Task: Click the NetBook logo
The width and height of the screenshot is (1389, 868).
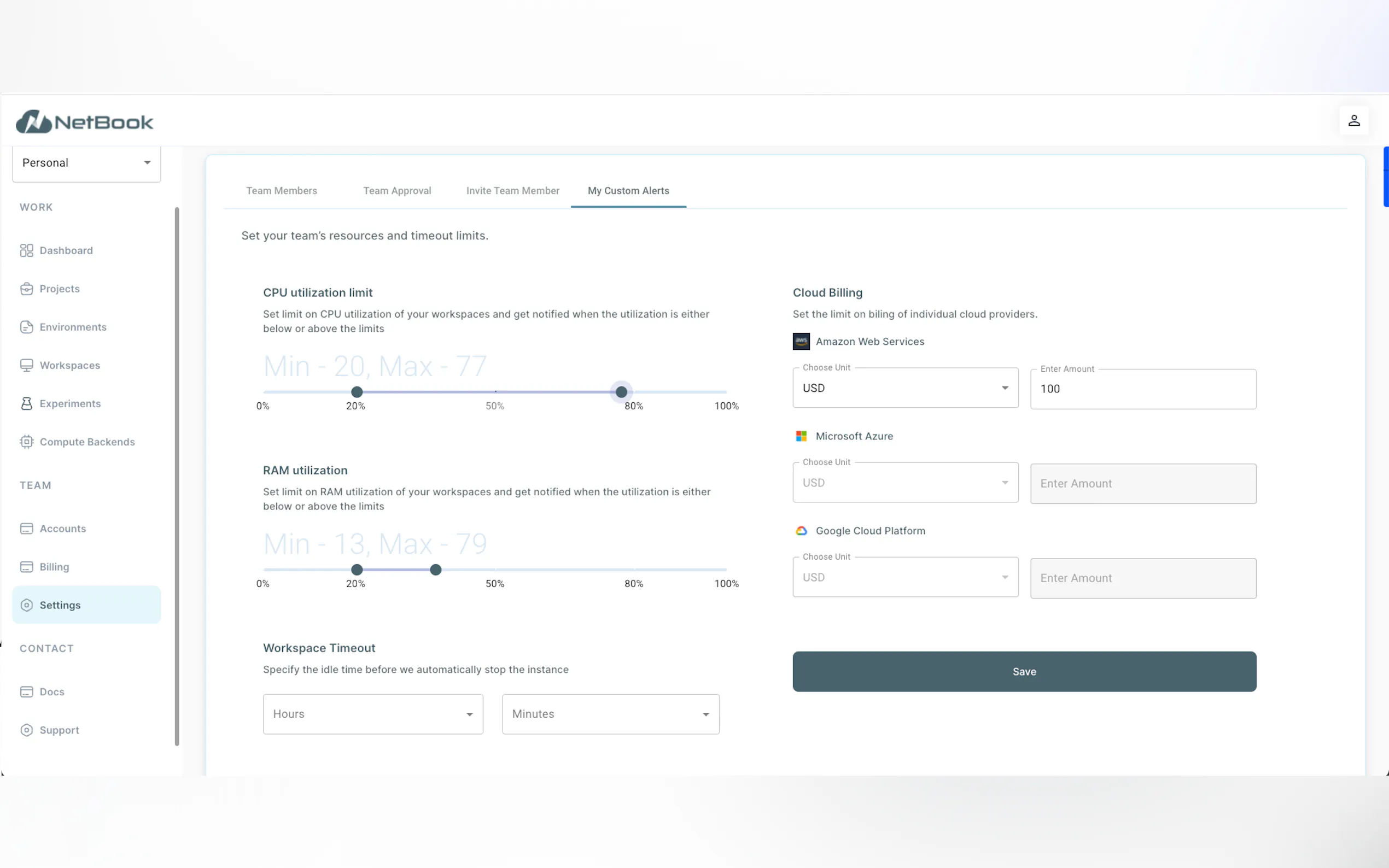Action: click(x=84, y=122)
